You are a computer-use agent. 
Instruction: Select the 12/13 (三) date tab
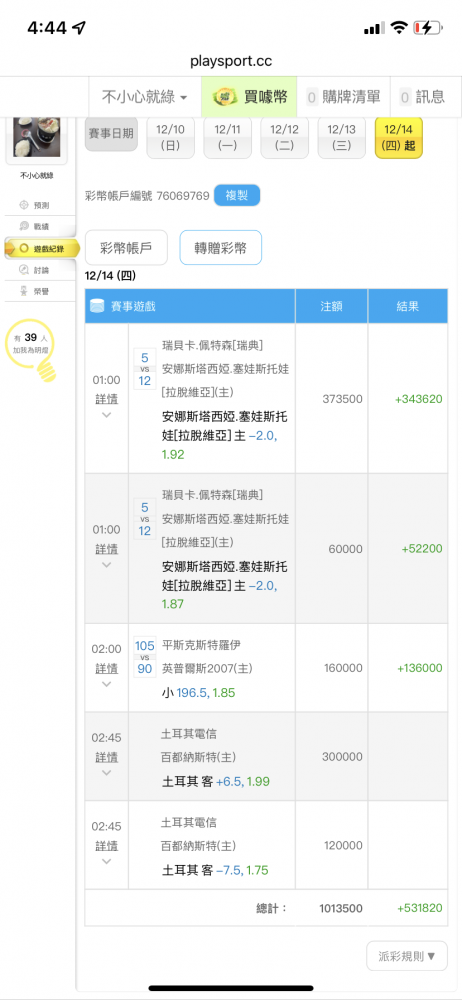point(341,137)
